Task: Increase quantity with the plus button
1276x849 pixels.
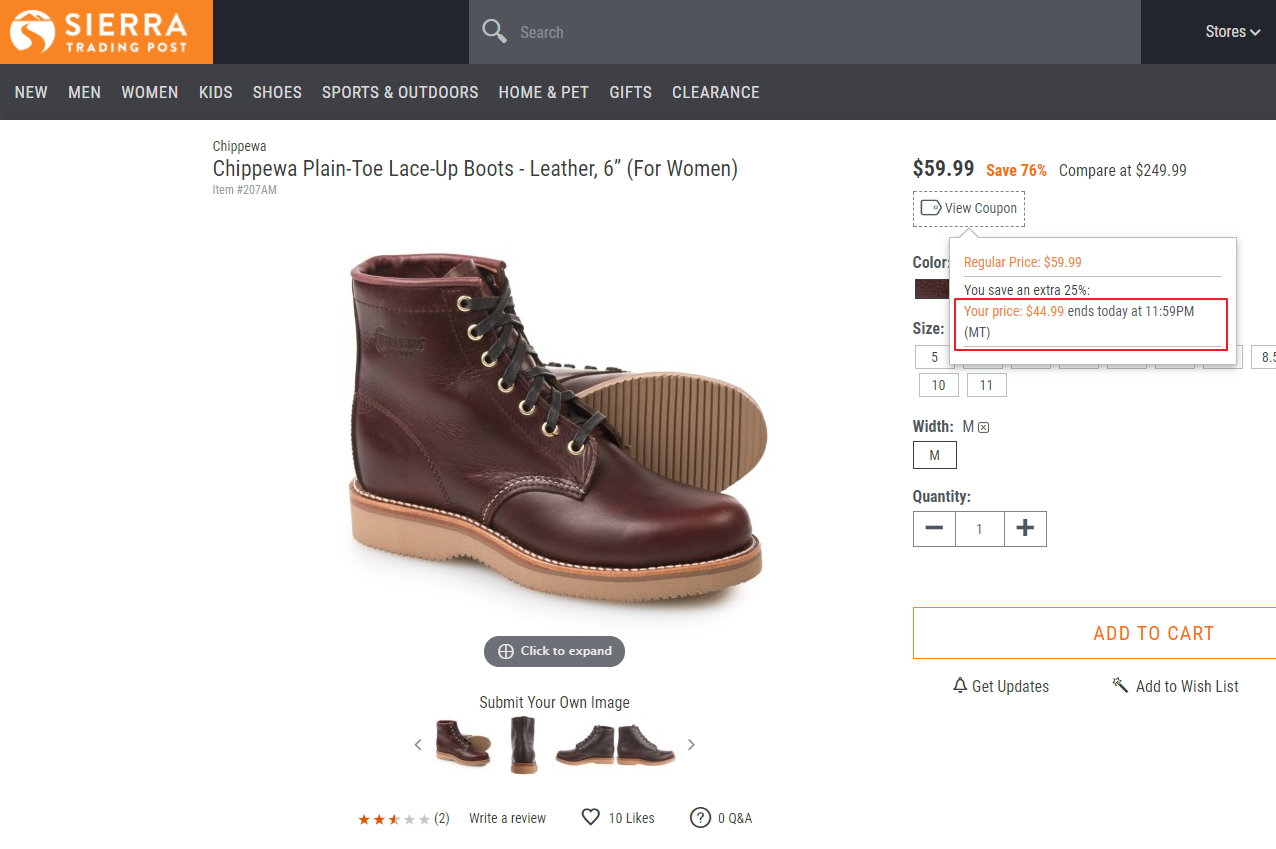Action: [1025, 529]
